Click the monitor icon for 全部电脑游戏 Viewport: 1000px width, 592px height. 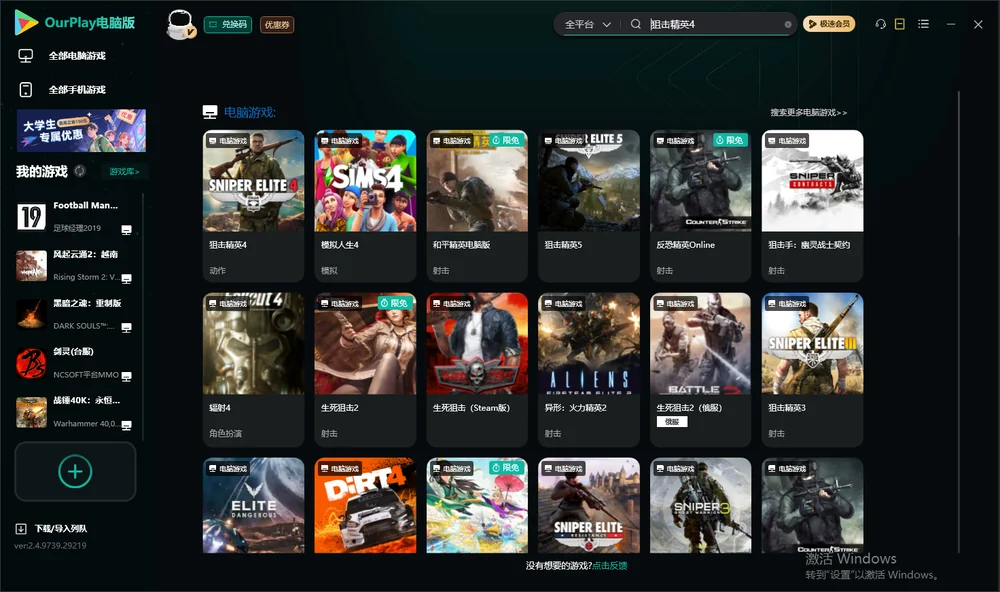[26, 56]
